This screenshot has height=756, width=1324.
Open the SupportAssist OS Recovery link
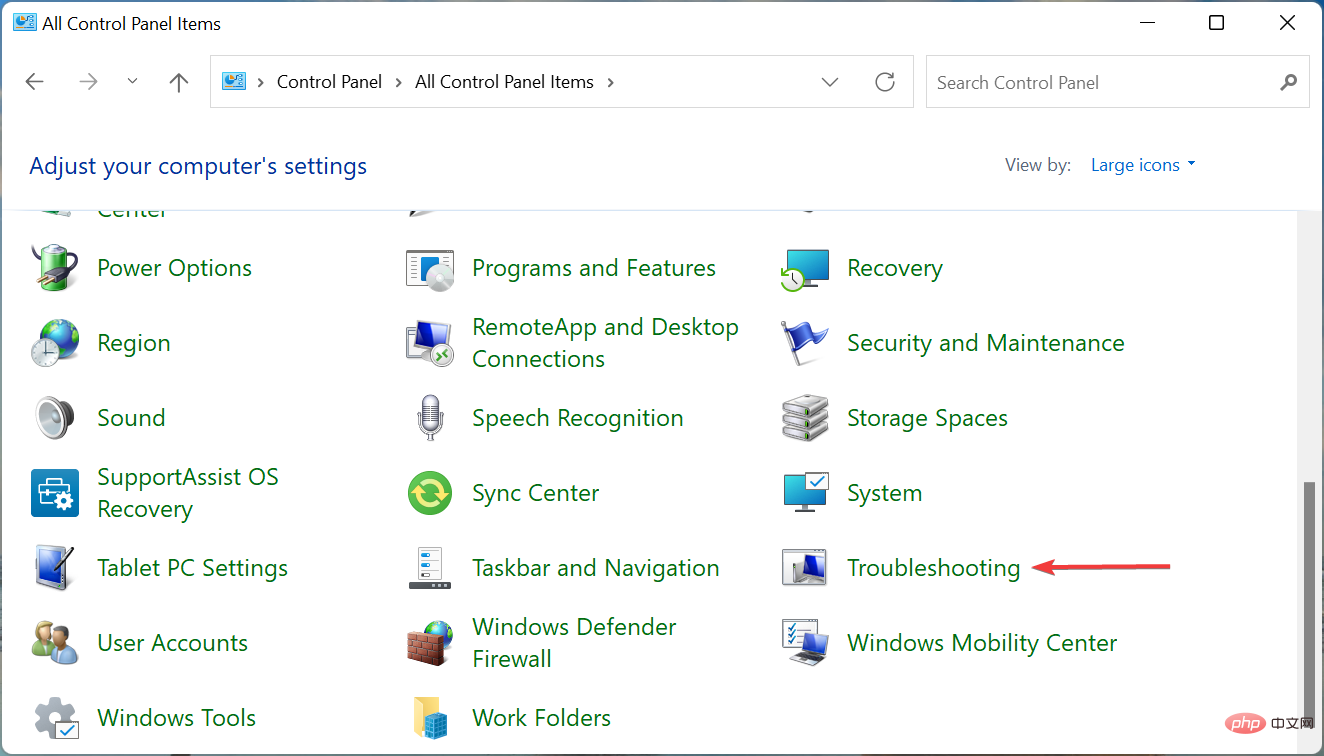(187, 493)
